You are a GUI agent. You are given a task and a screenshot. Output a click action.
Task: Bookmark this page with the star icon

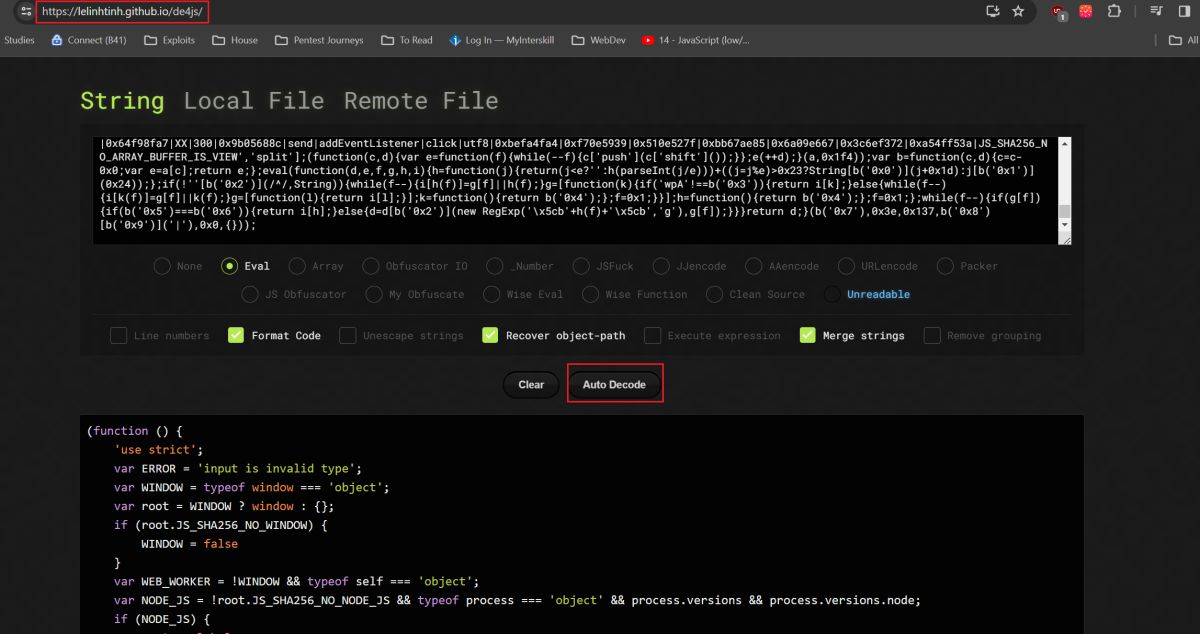click(x=1018, y=12)
